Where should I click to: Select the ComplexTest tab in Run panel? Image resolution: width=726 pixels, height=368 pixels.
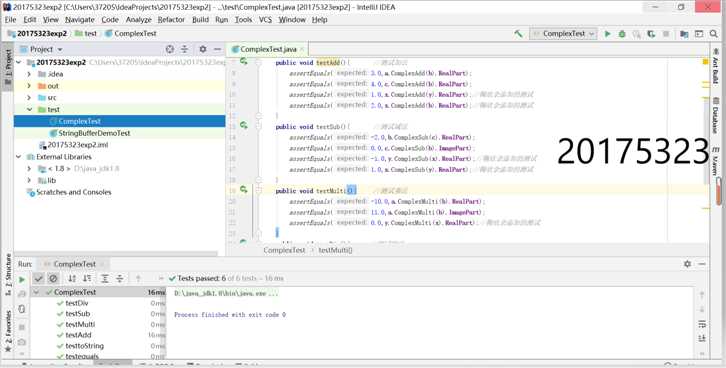point(74,264)
